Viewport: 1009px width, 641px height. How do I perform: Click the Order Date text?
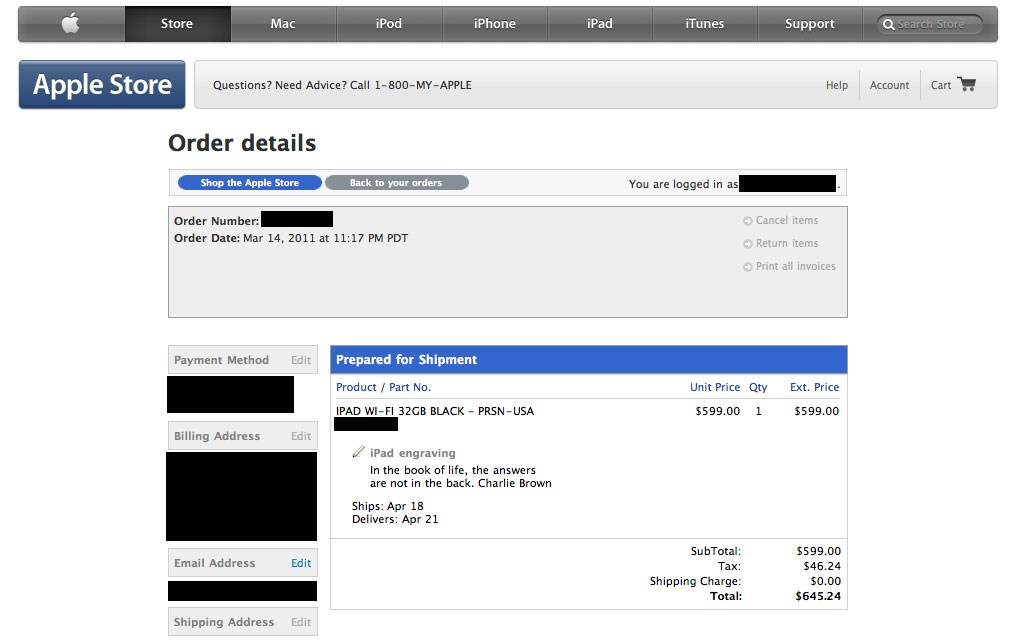click(291, 238)
